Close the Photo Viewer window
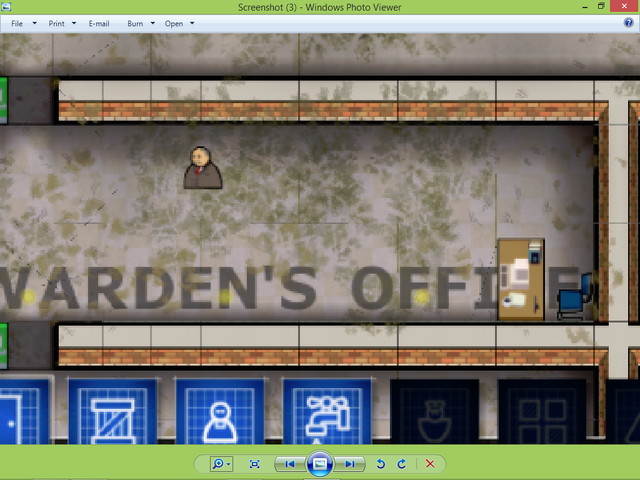This screenshot has height=480, width=640. [624, 6]
